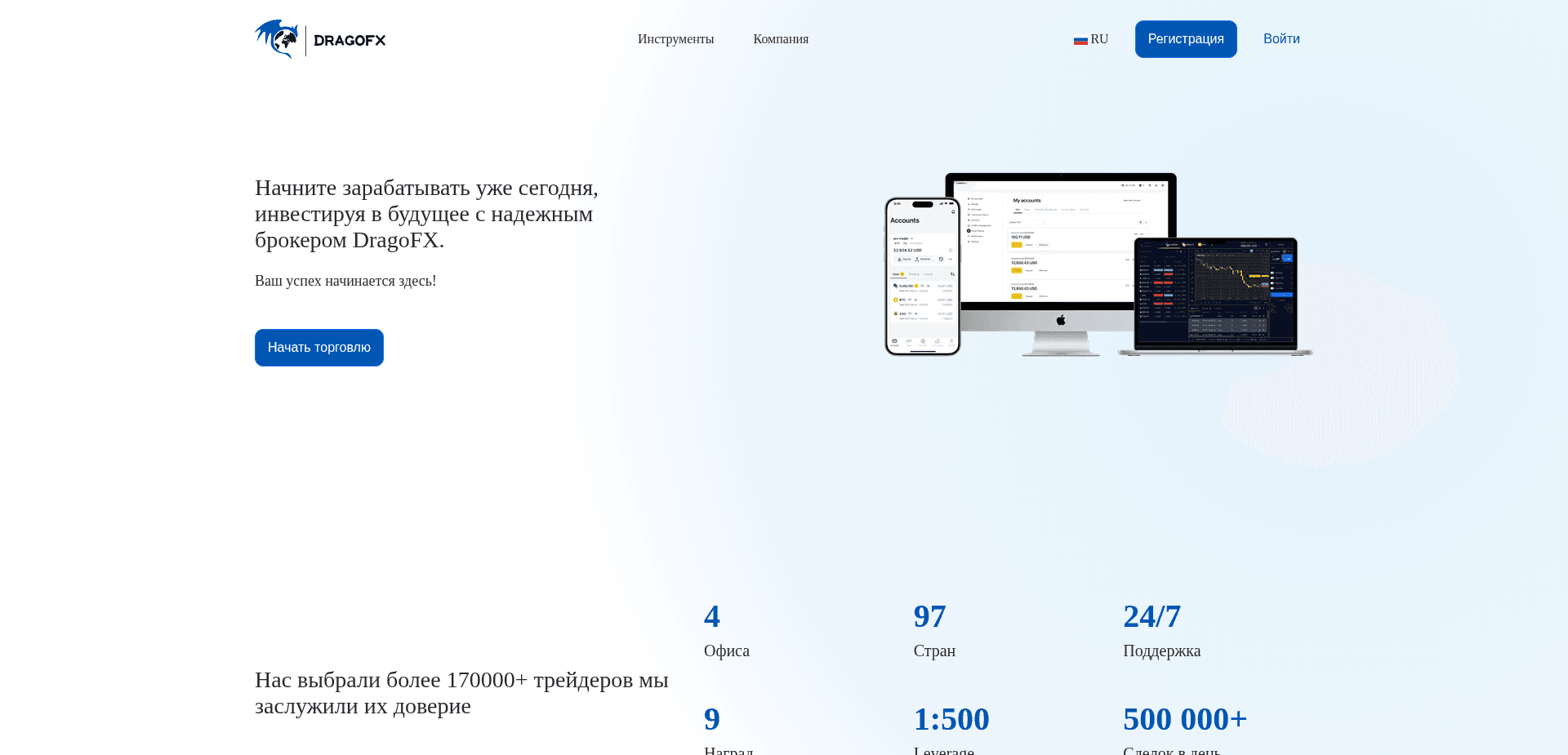
Task: Click the DragoFX dragon logo
Action: (x=278, y=38)
